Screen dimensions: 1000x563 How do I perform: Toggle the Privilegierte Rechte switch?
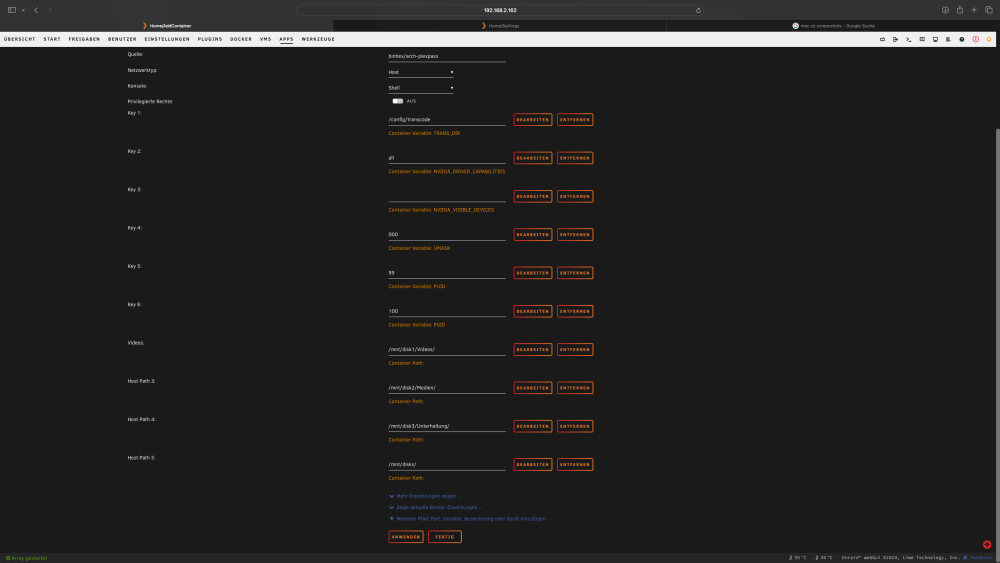coord(397,101)
